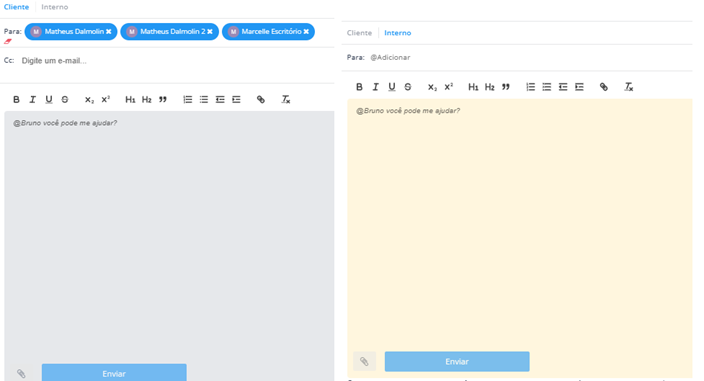704x381 pixels.
Task: Remove recipient Matheus Dalmolin 2
Action: [x=210, y=31]
